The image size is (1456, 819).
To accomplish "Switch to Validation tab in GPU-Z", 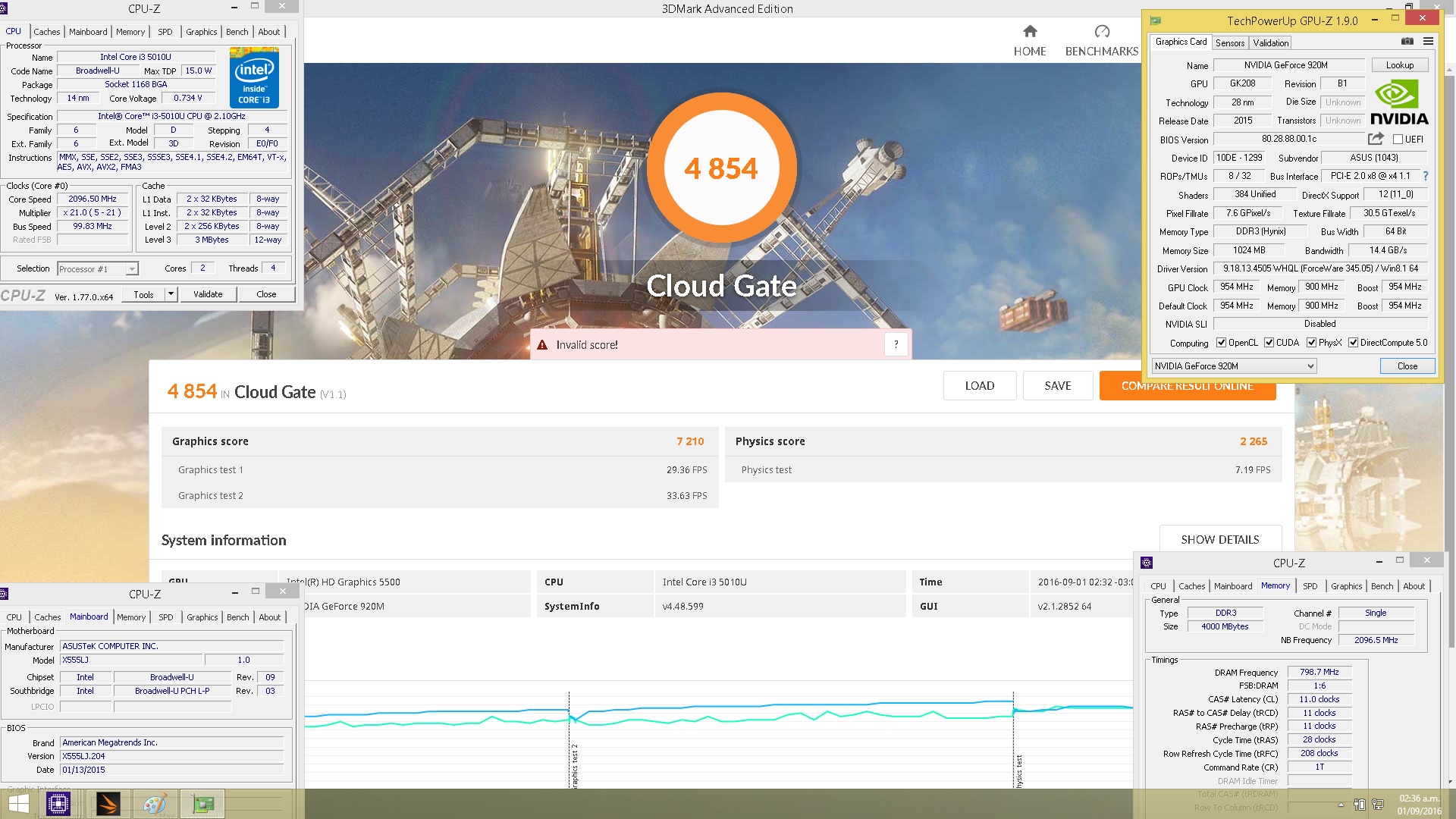I will tap(1270, 43).
